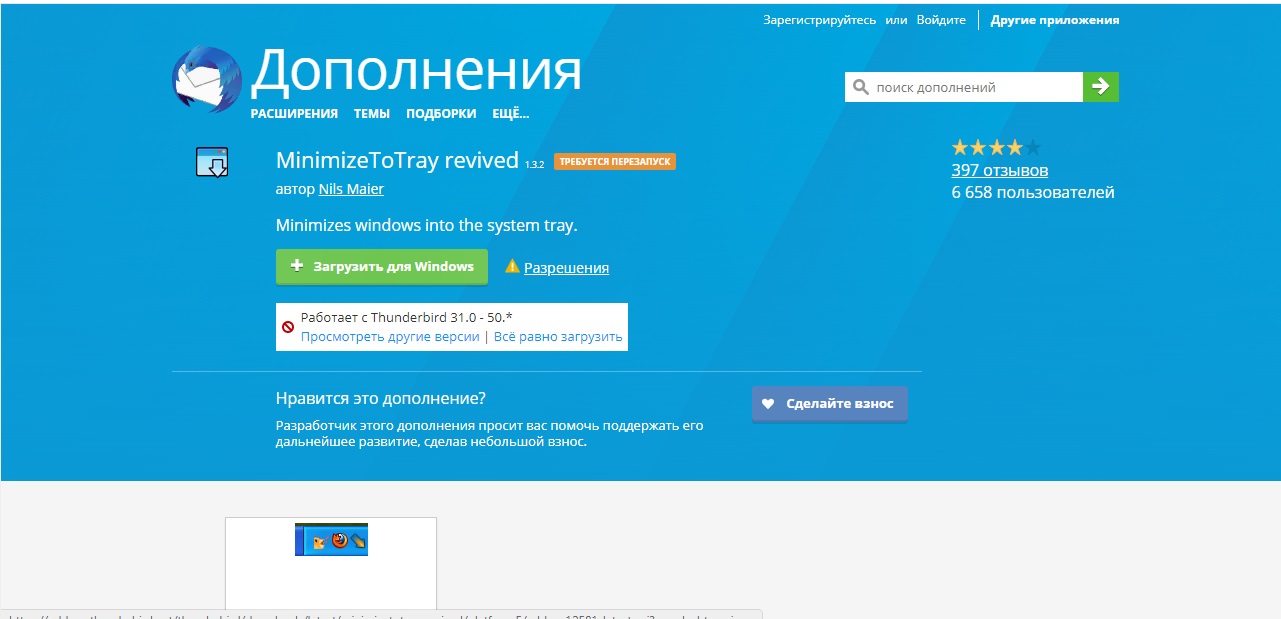Screen dimensions: 1281x619
Task: Click text Minimizes windows into the system tray.
Action: pos(426,226)
